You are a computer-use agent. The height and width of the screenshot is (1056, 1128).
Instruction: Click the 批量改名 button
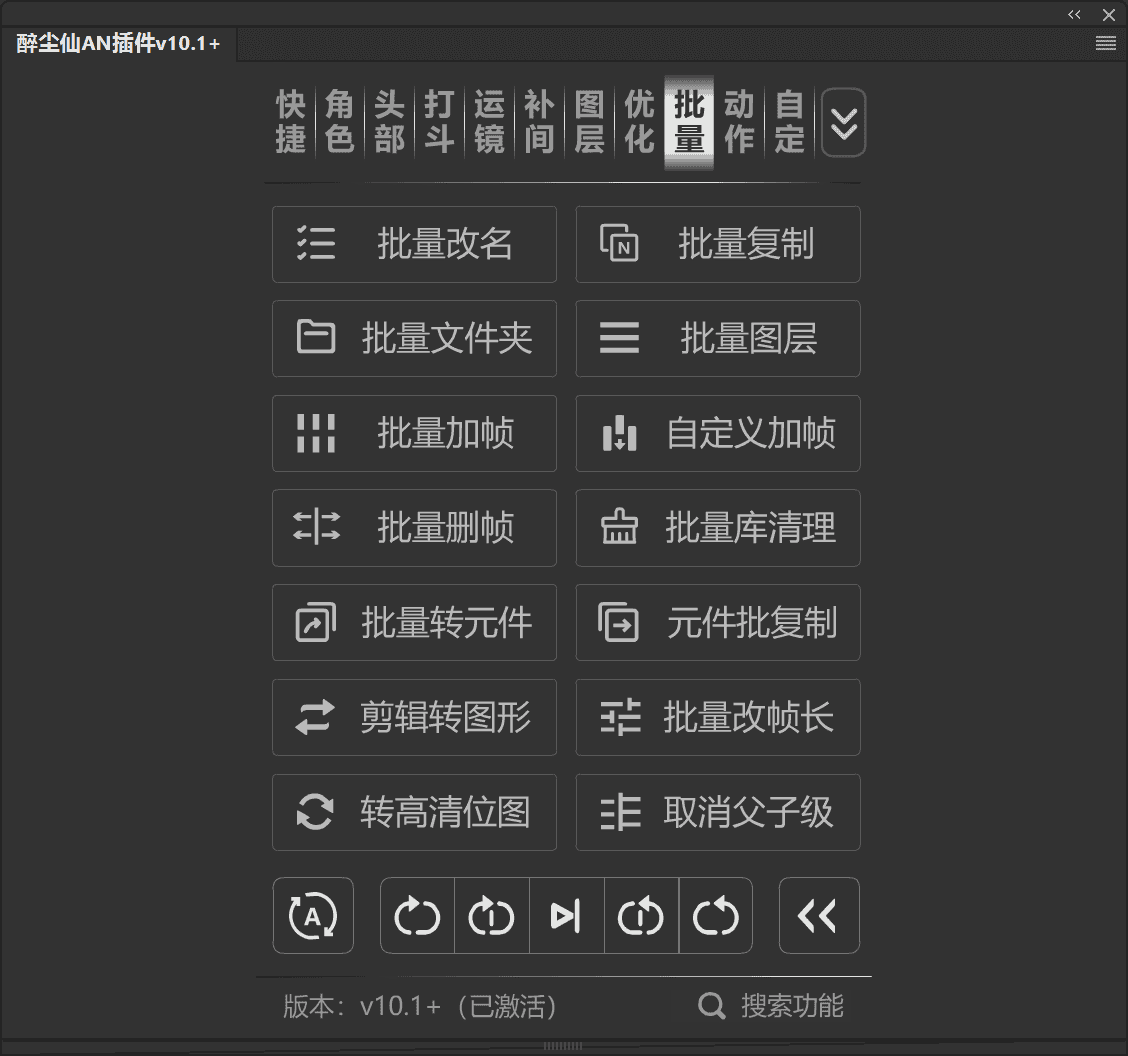click(414, 244)
